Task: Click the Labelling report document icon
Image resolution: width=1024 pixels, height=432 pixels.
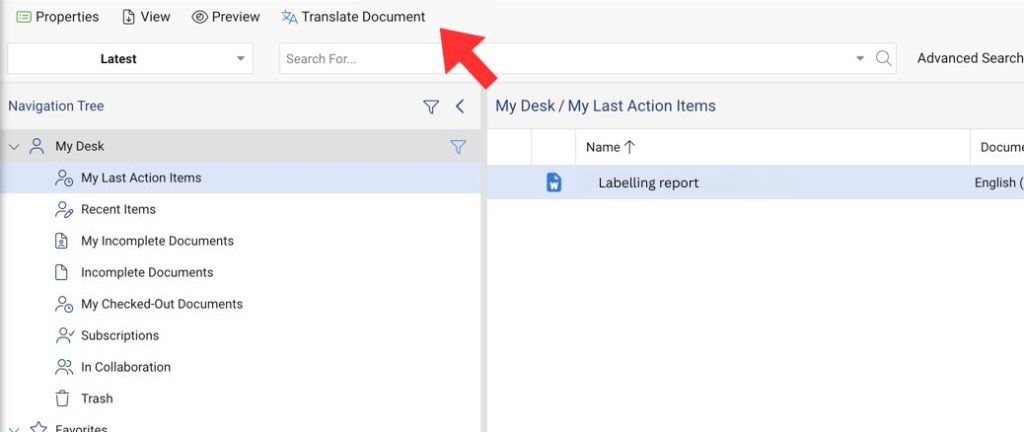Action: [x=554, y=183]
